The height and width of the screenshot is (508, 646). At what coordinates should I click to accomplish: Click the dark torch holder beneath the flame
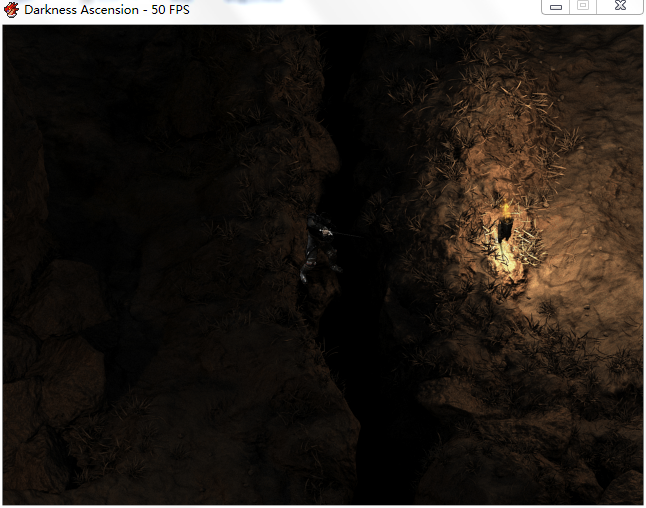(x=505, y=231)
